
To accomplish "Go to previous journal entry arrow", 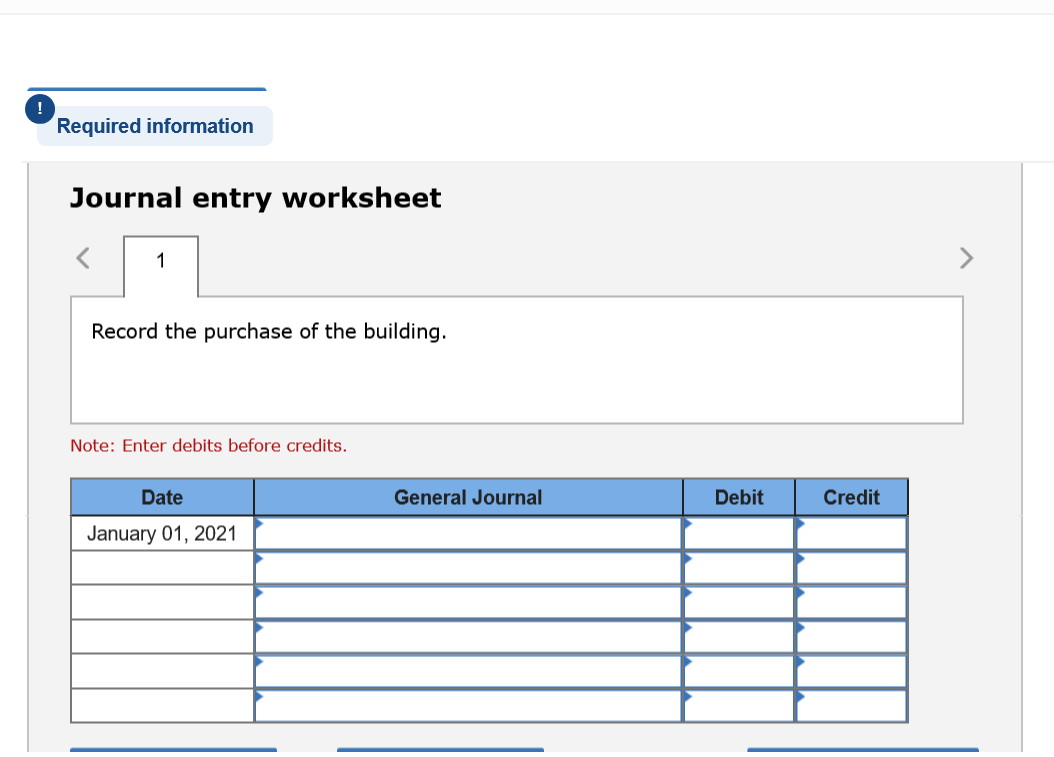I will [83, 258].
